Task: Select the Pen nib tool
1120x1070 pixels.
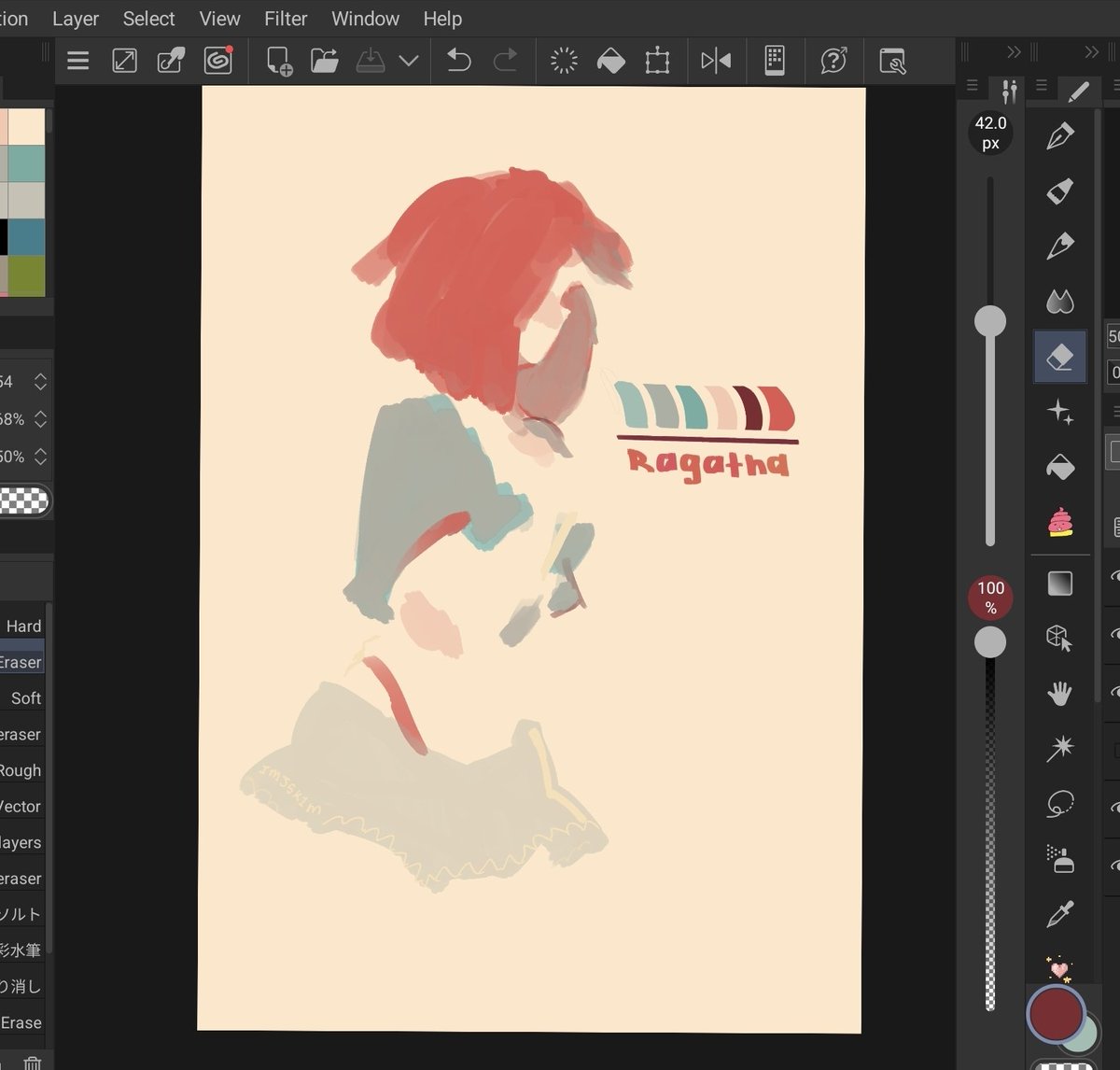Action: [1060, 136]
